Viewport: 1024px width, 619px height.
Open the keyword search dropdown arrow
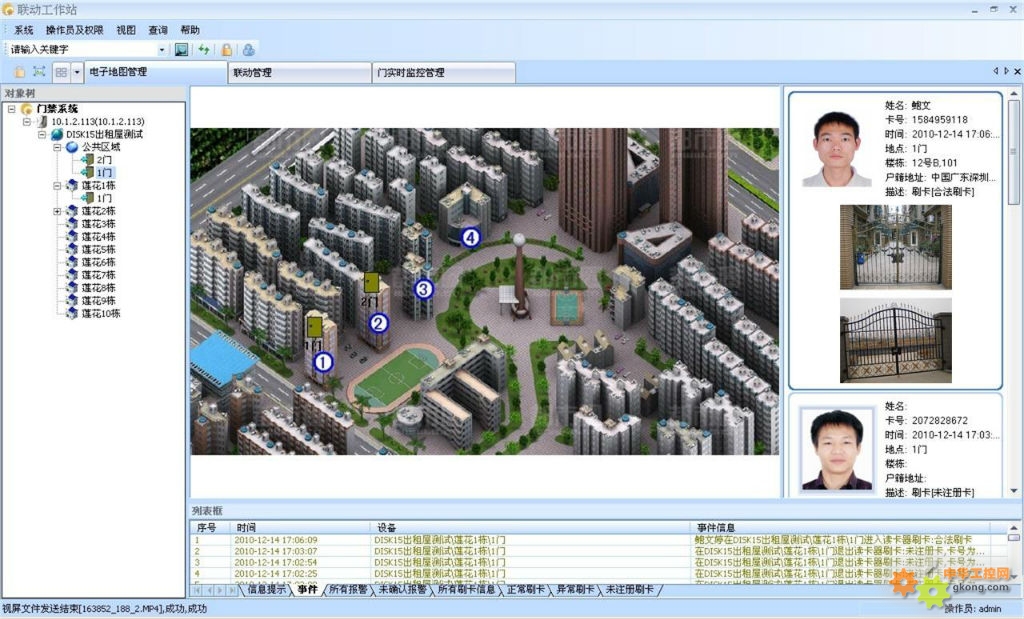[162, 49]
